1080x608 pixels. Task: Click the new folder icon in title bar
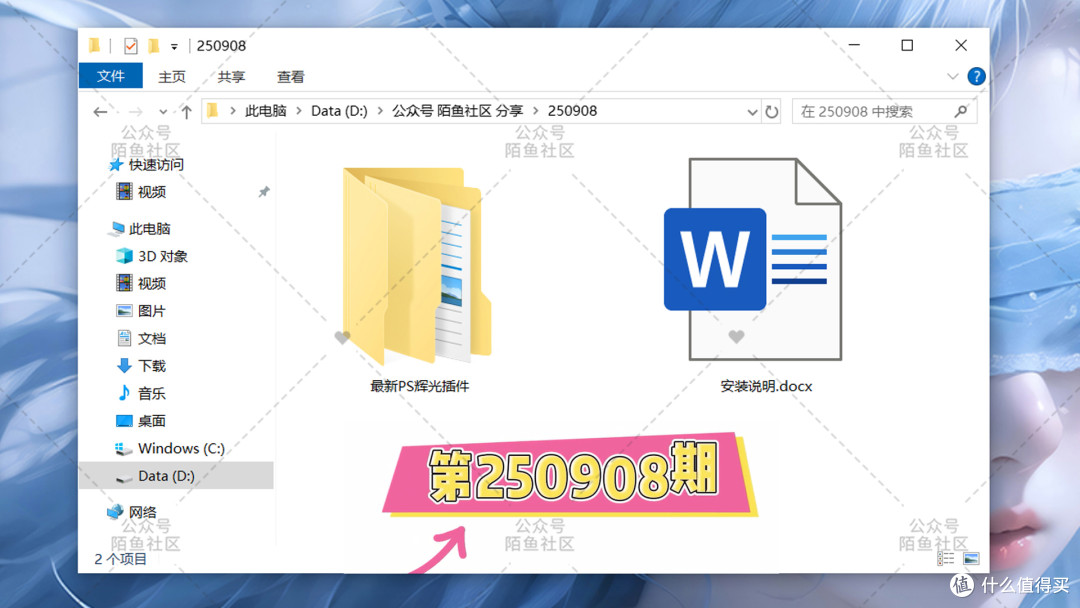coord(154,46)
